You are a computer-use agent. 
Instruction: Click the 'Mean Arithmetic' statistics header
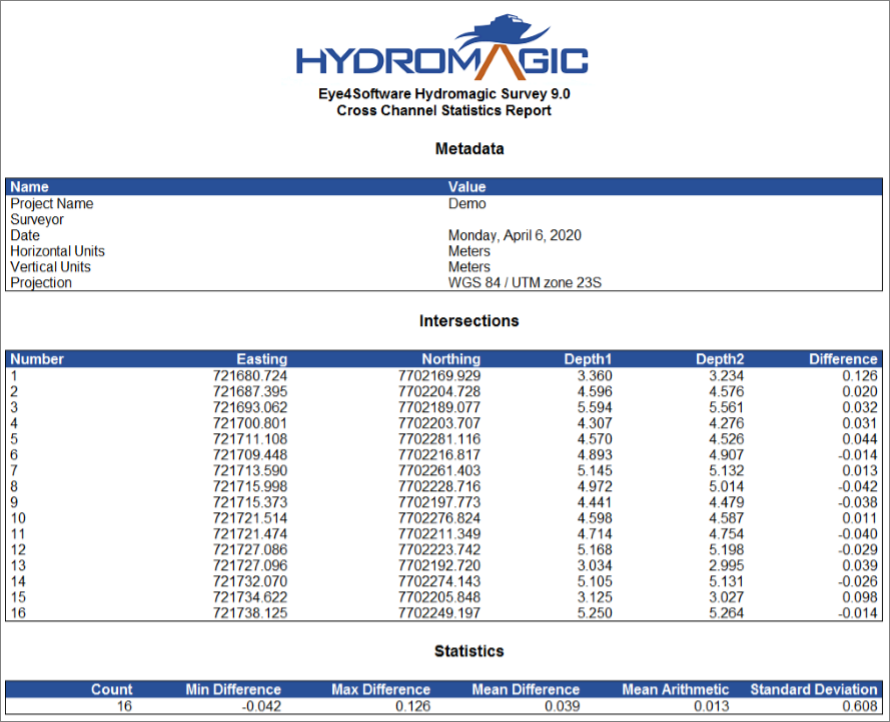tap(675, 689)
